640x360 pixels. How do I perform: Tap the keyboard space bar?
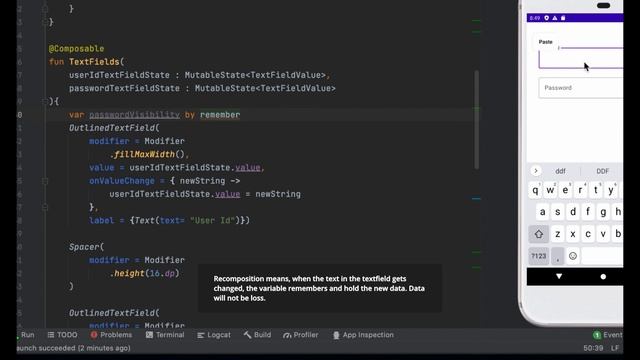(602, 256)
